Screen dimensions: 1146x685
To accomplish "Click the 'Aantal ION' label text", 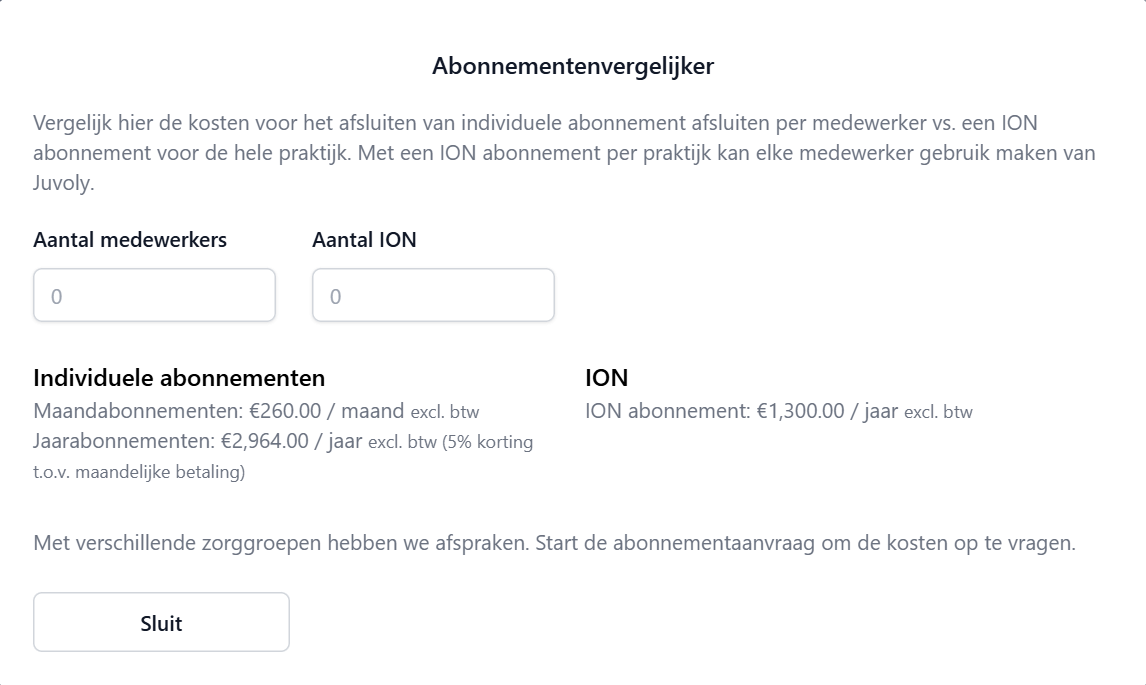I will point(364,240).
